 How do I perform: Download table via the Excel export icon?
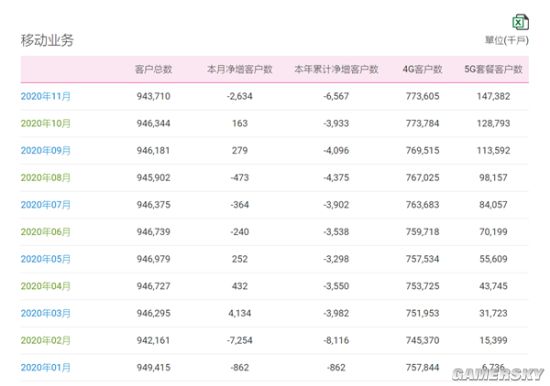tap(521, 22)
